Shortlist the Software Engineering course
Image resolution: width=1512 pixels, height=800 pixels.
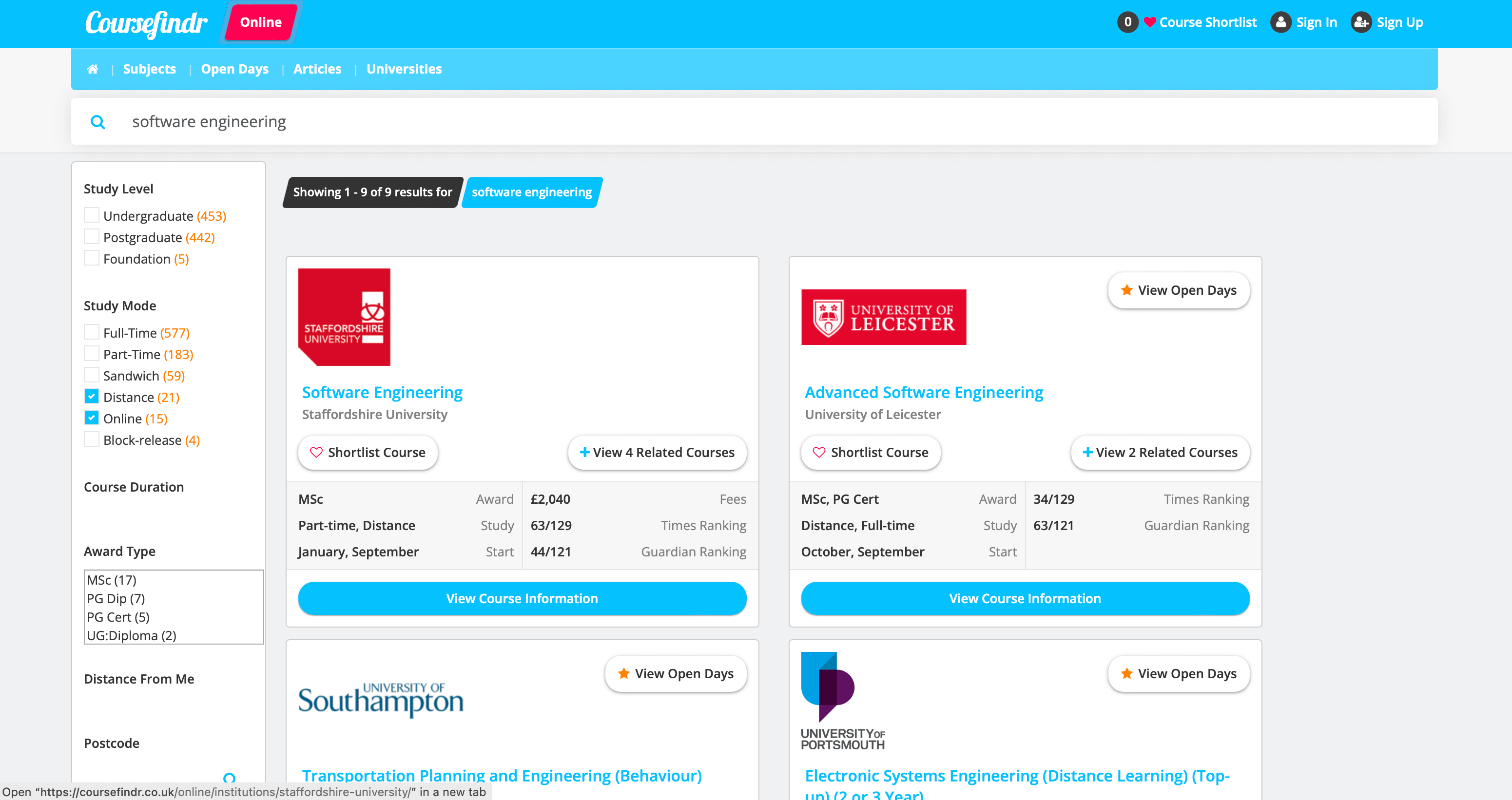pos(368,452)
